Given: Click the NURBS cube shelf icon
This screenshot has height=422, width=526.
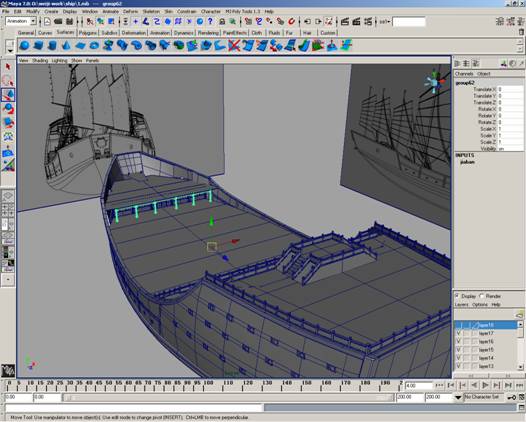Looking at the screenshot, I should coord(39,45).
